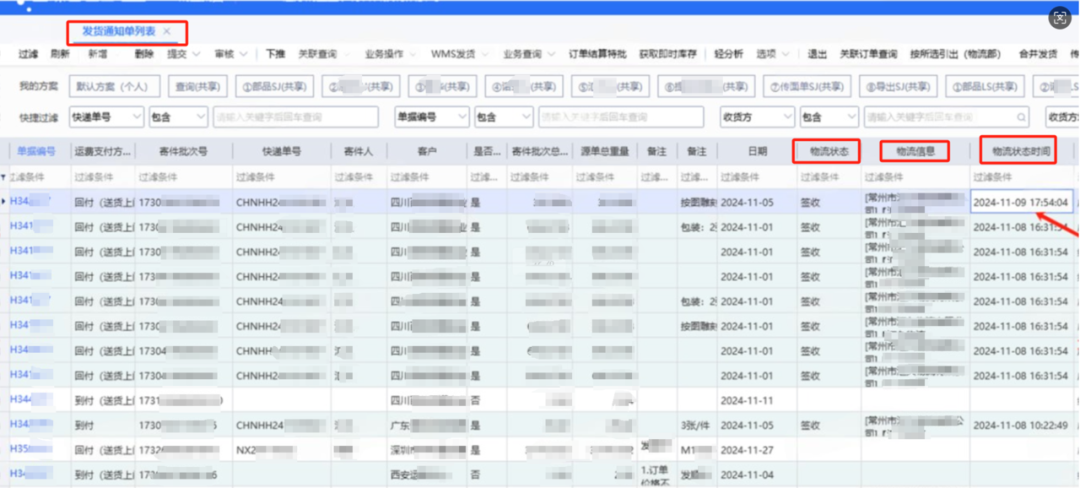Image resolution: width=1080 pixels, height=488 pixels.
Task: Click the keyword input beside 快递单号 filter
Action: [x=295, y=117]
